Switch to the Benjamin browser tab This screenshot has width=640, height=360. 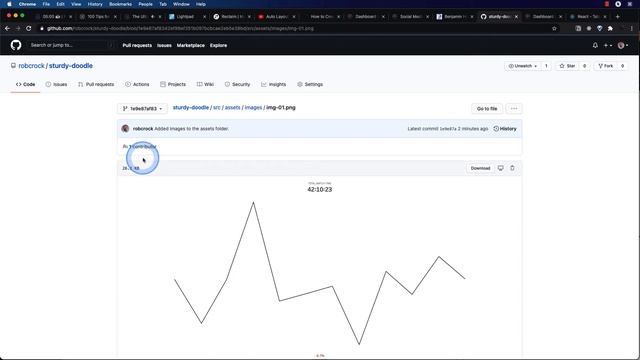(455, 17)
